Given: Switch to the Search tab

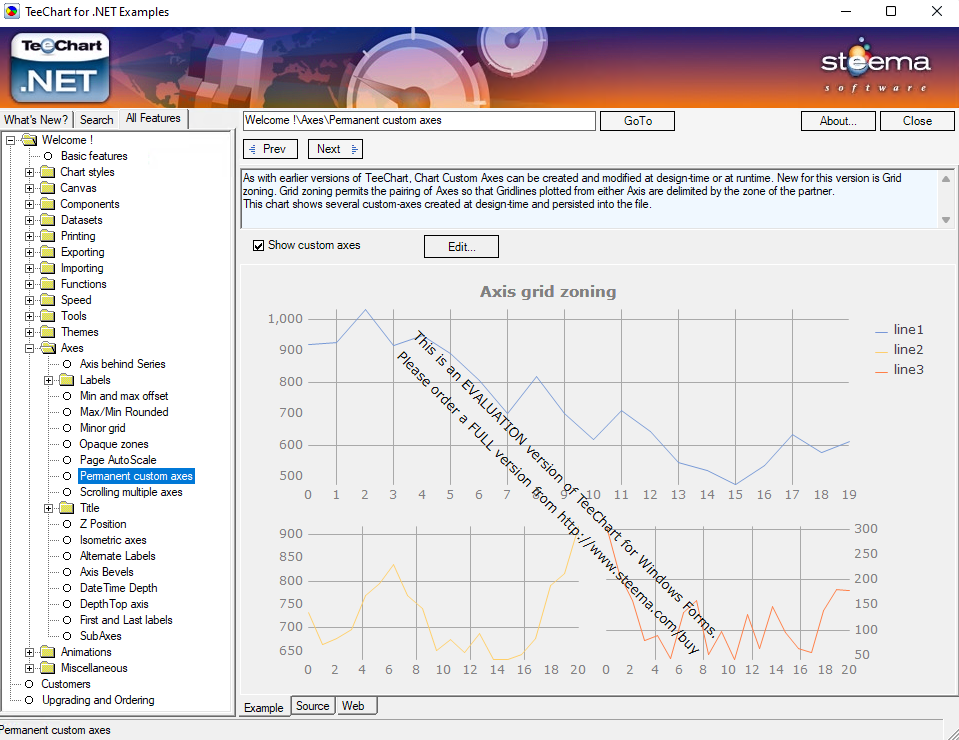Looking at the screenshot, I should tap(97, 120).
